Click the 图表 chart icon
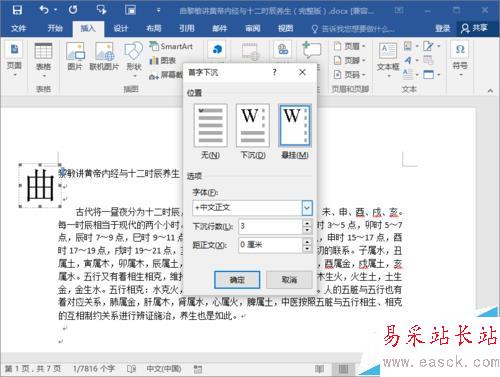The image size is (500, 377). tap(163, 60)
